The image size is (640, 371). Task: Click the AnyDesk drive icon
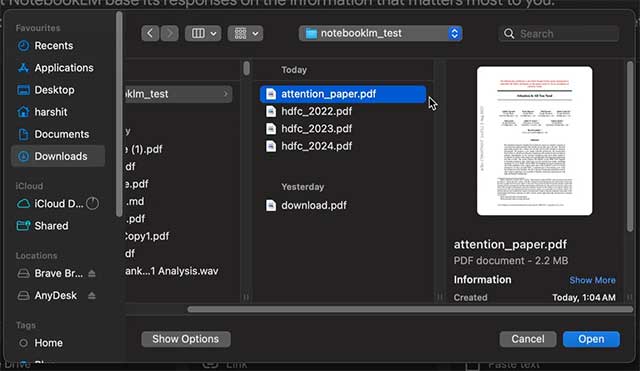coord(24,295)
